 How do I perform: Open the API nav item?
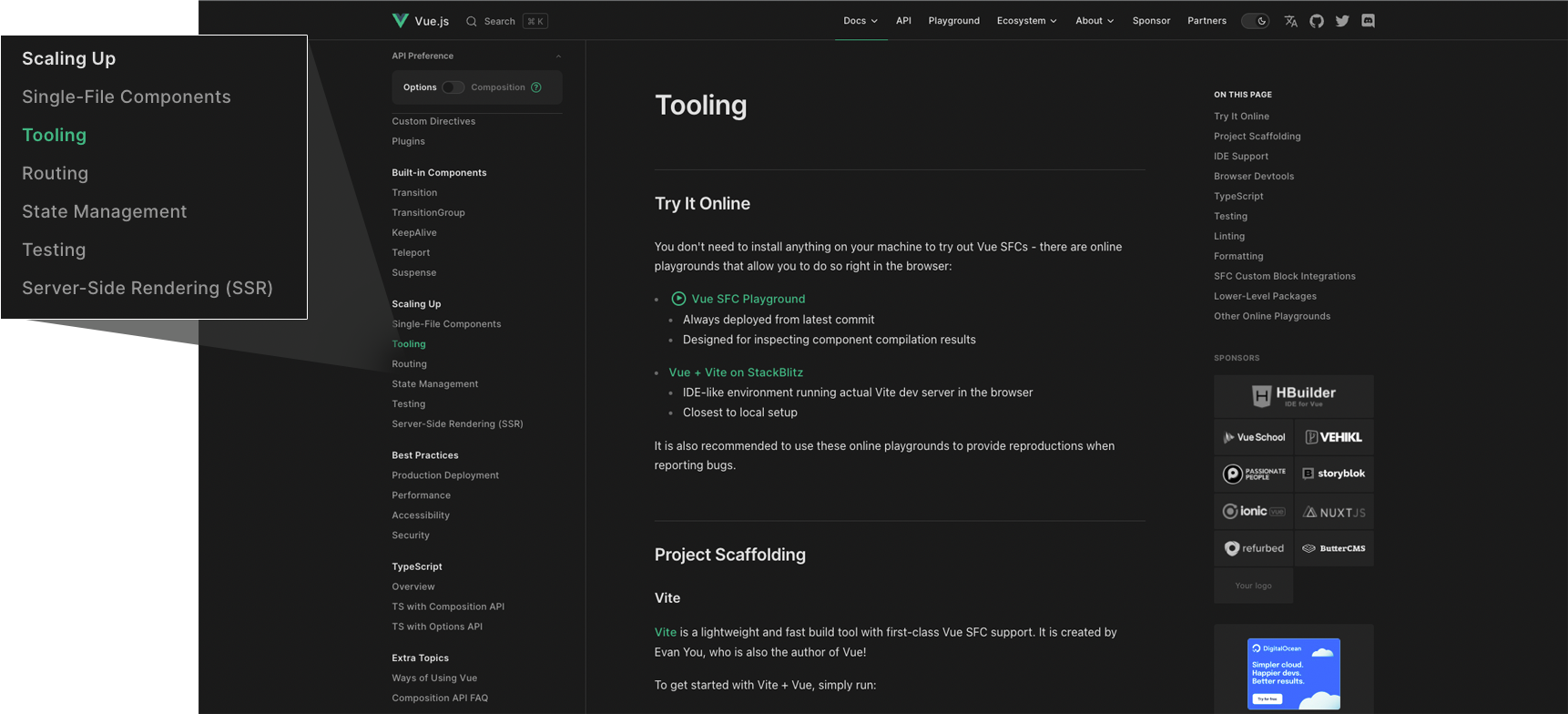point(903,21)
